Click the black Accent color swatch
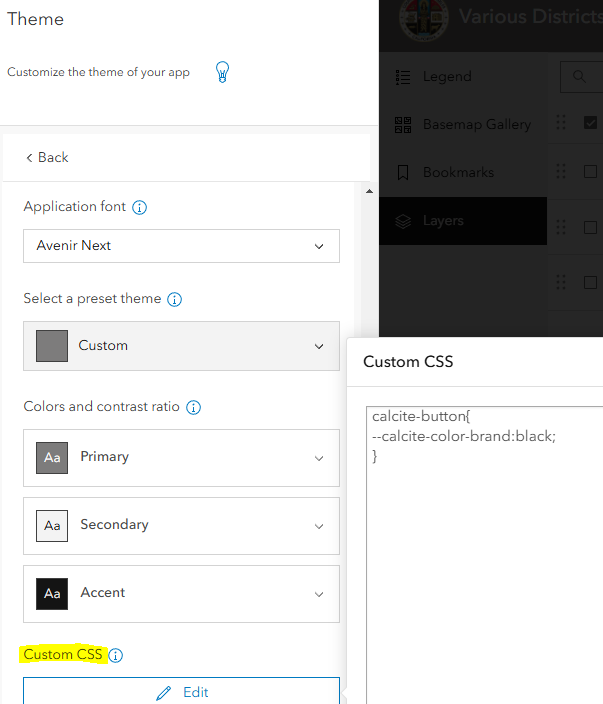The width and height of the screenshot is (603, 704). [52, 594]
